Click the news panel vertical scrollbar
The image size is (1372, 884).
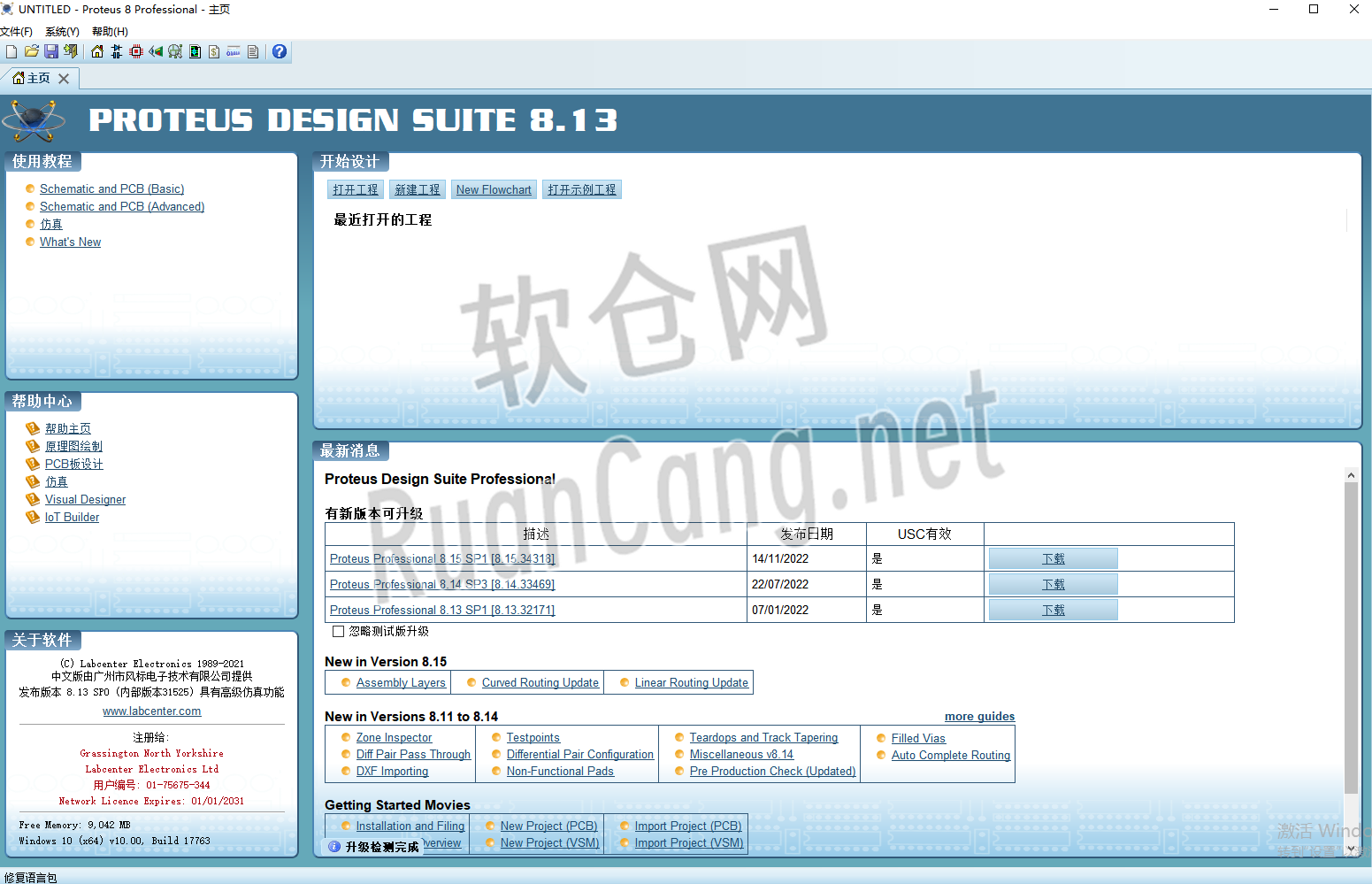1351,637
